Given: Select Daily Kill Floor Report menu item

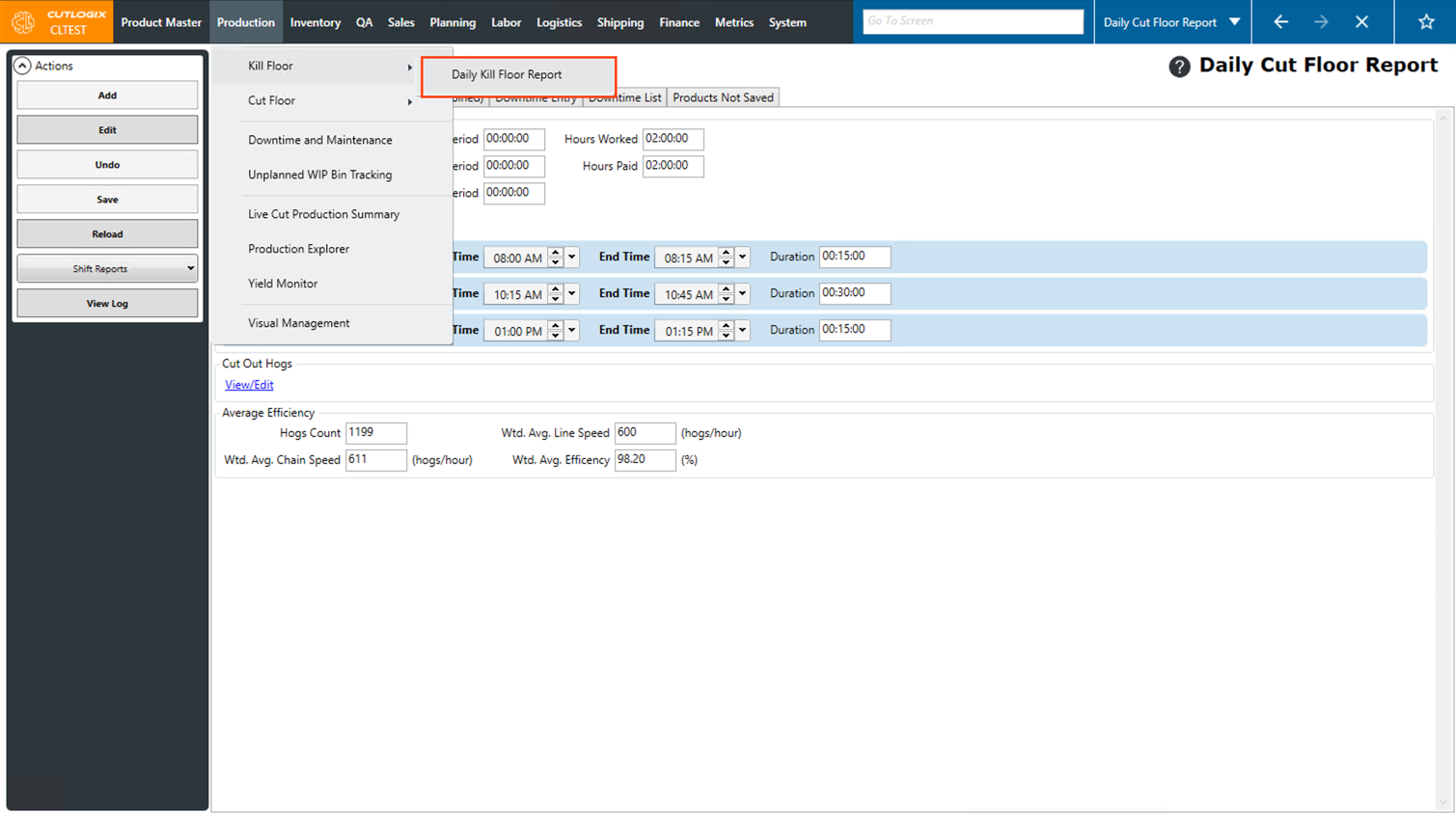Looking at the screenshot, I should pos(507,74).
